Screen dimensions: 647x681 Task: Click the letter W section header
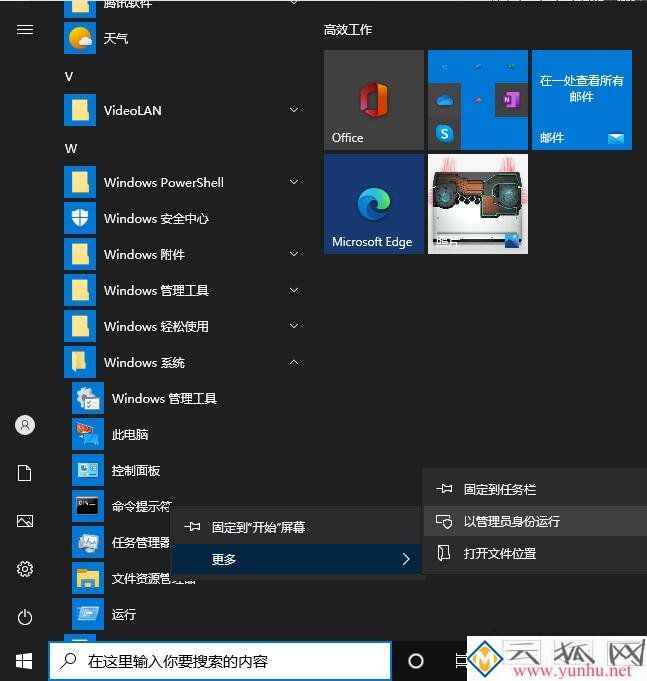(71, 149)
